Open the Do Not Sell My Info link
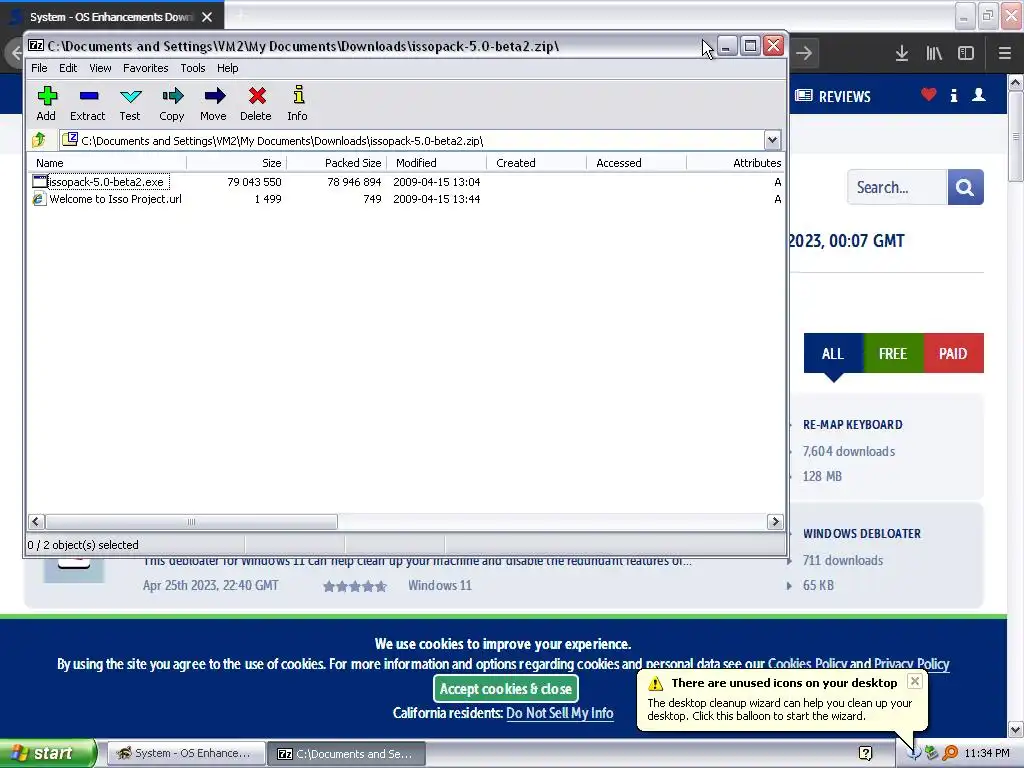 point(560,712)
